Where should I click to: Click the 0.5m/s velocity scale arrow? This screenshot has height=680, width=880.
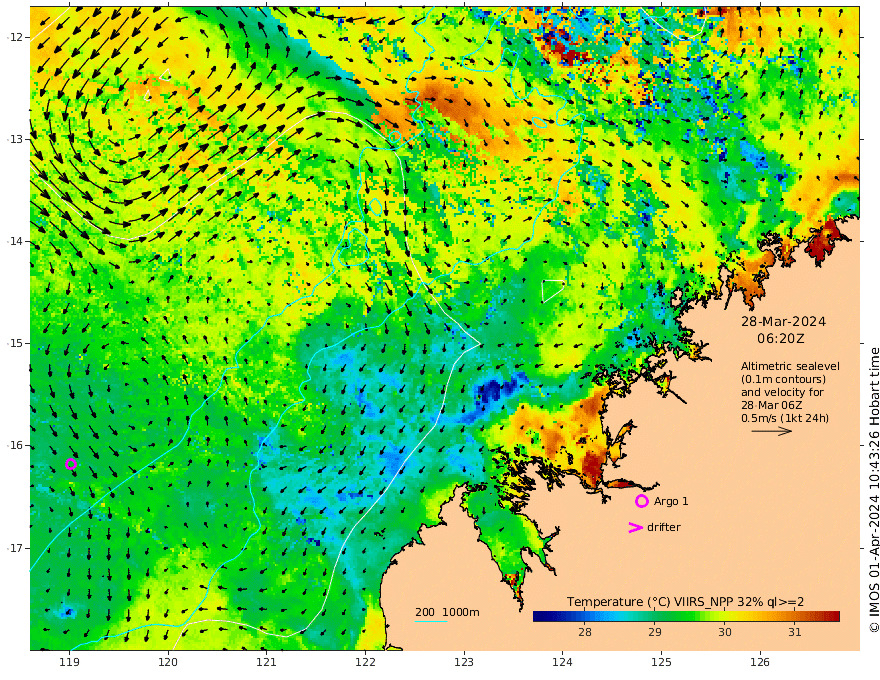coord(772,431)
